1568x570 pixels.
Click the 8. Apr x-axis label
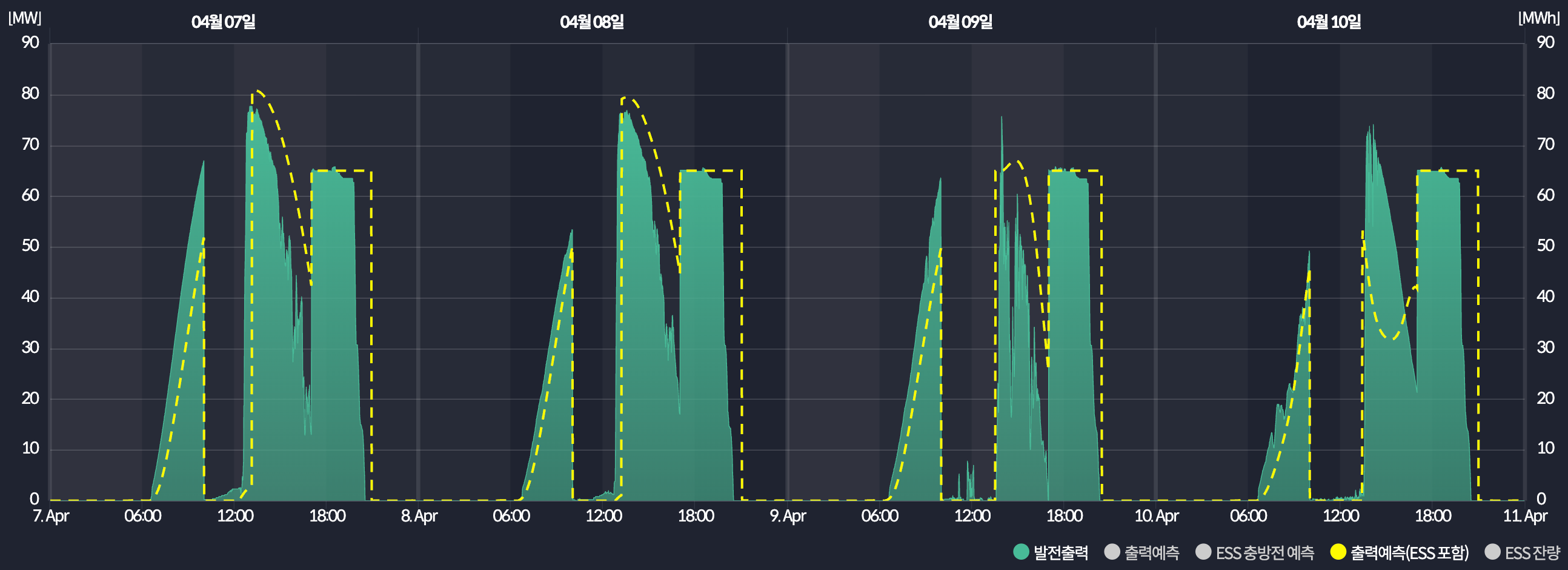point(419,516)
